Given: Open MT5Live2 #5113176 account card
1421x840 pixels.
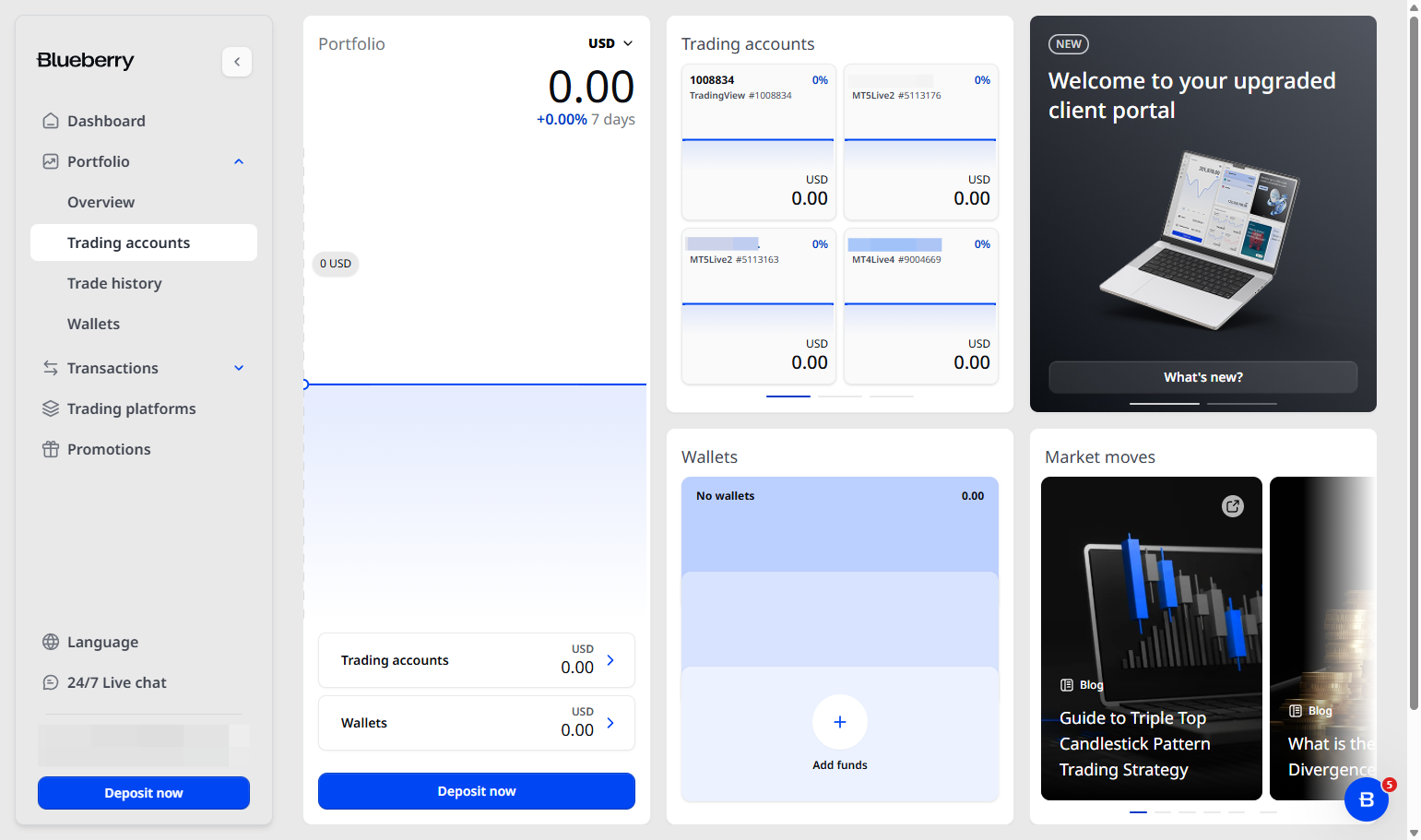Looking at the screenshot, I should (x=921, y=141).
